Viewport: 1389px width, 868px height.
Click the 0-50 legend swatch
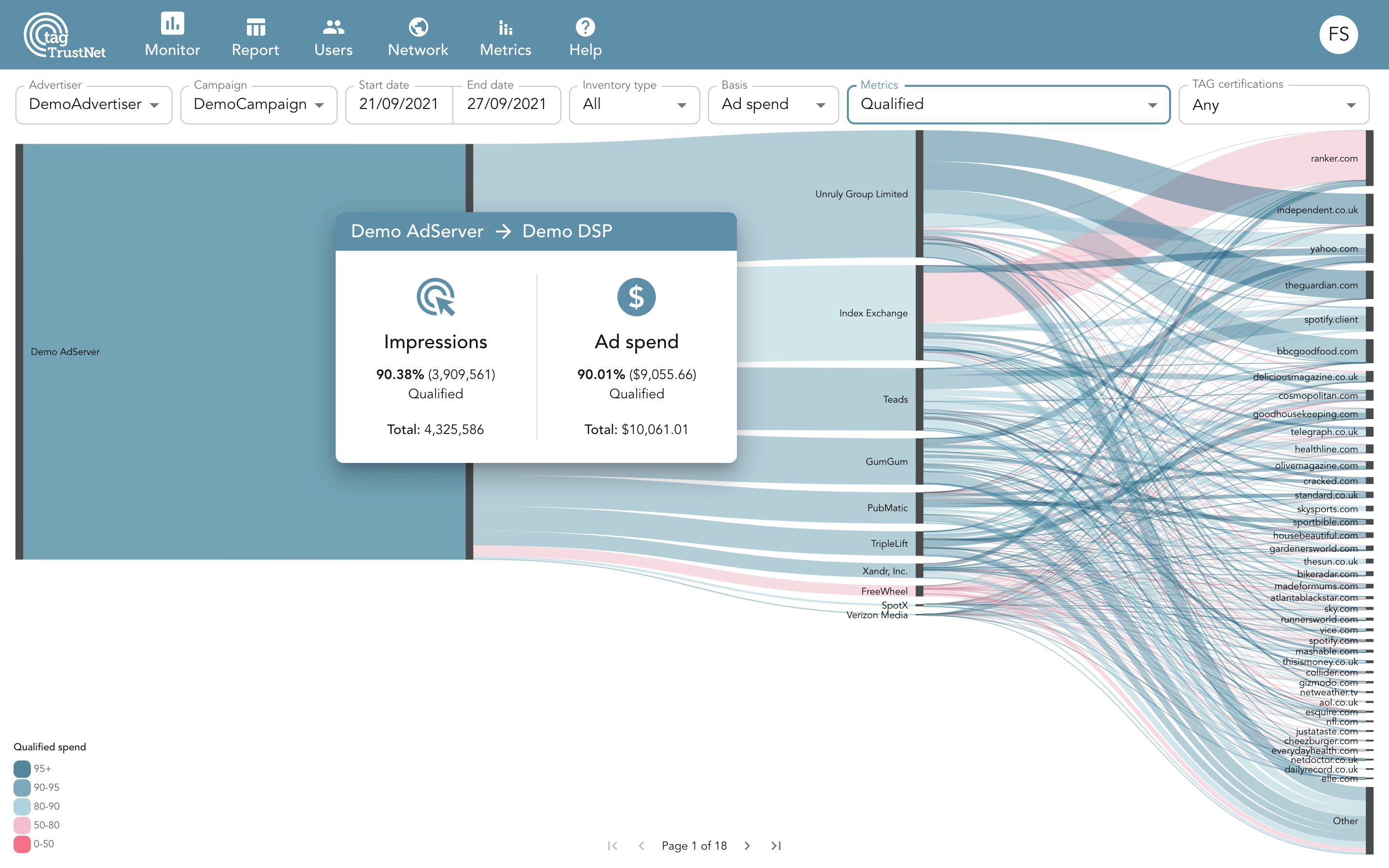click(x=22, y=844)
